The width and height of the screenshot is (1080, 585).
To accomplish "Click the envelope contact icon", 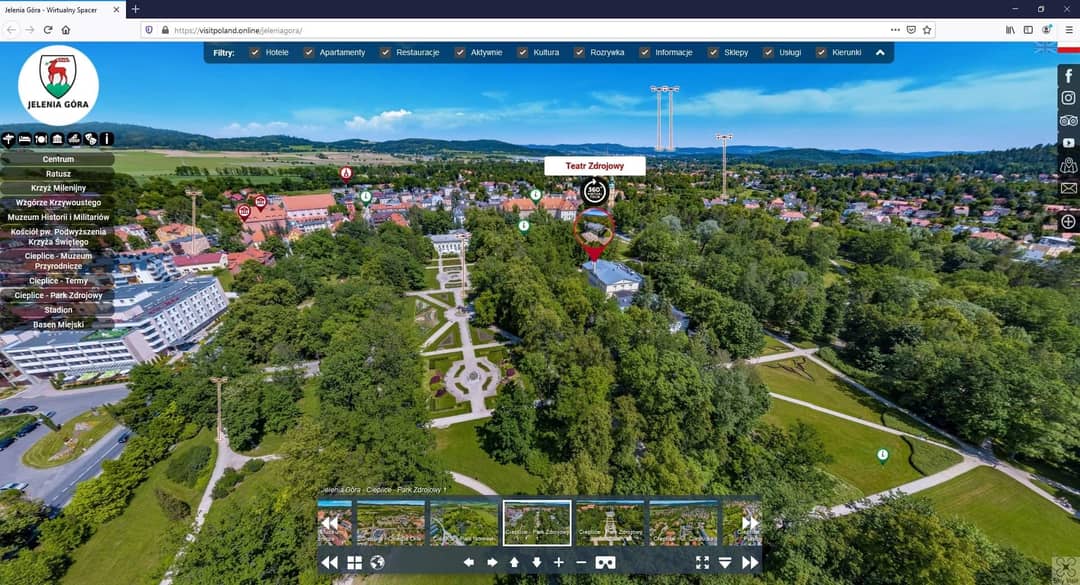I will coord(1068,188).
